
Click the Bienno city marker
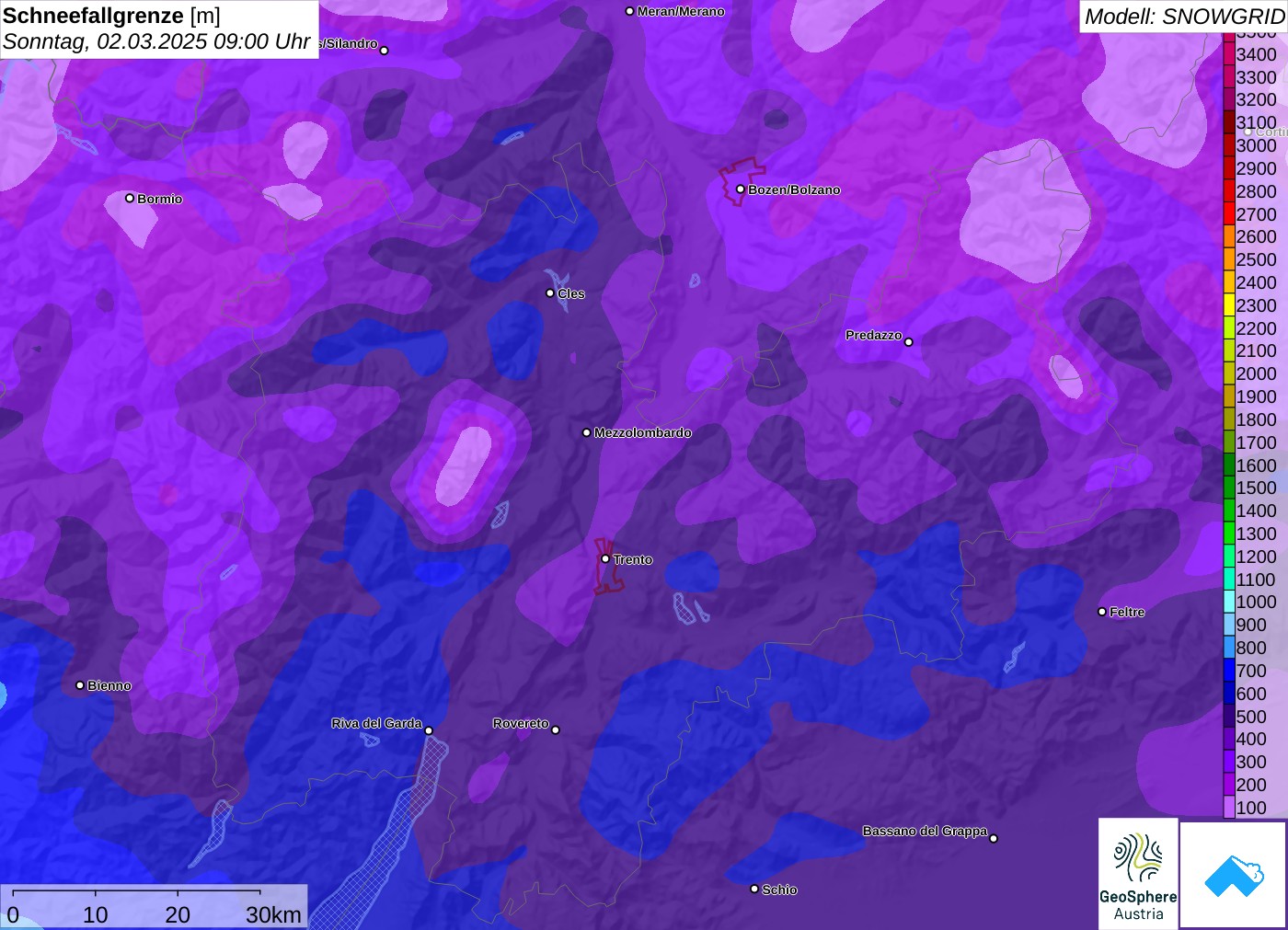click(x=80, y=685)
